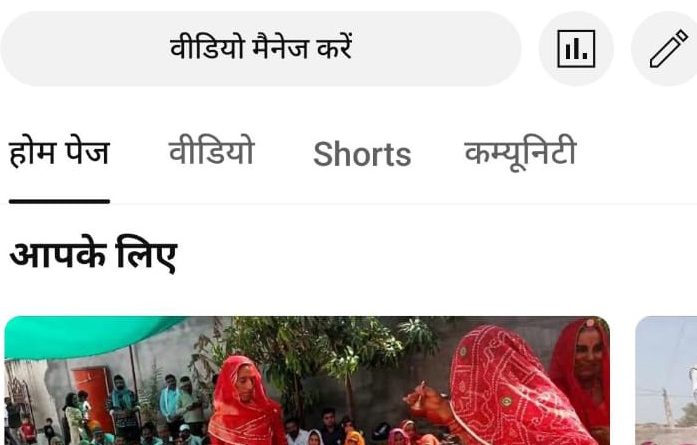This screenshot has height=445, width=697.
Task: Show Shorts content of the channel
Action: (362, 154)
